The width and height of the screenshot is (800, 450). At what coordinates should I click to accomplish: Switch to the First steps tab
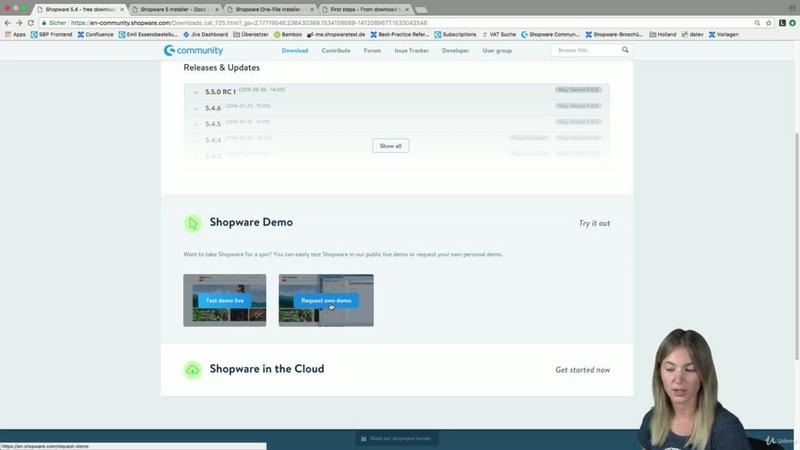[363, 9]
